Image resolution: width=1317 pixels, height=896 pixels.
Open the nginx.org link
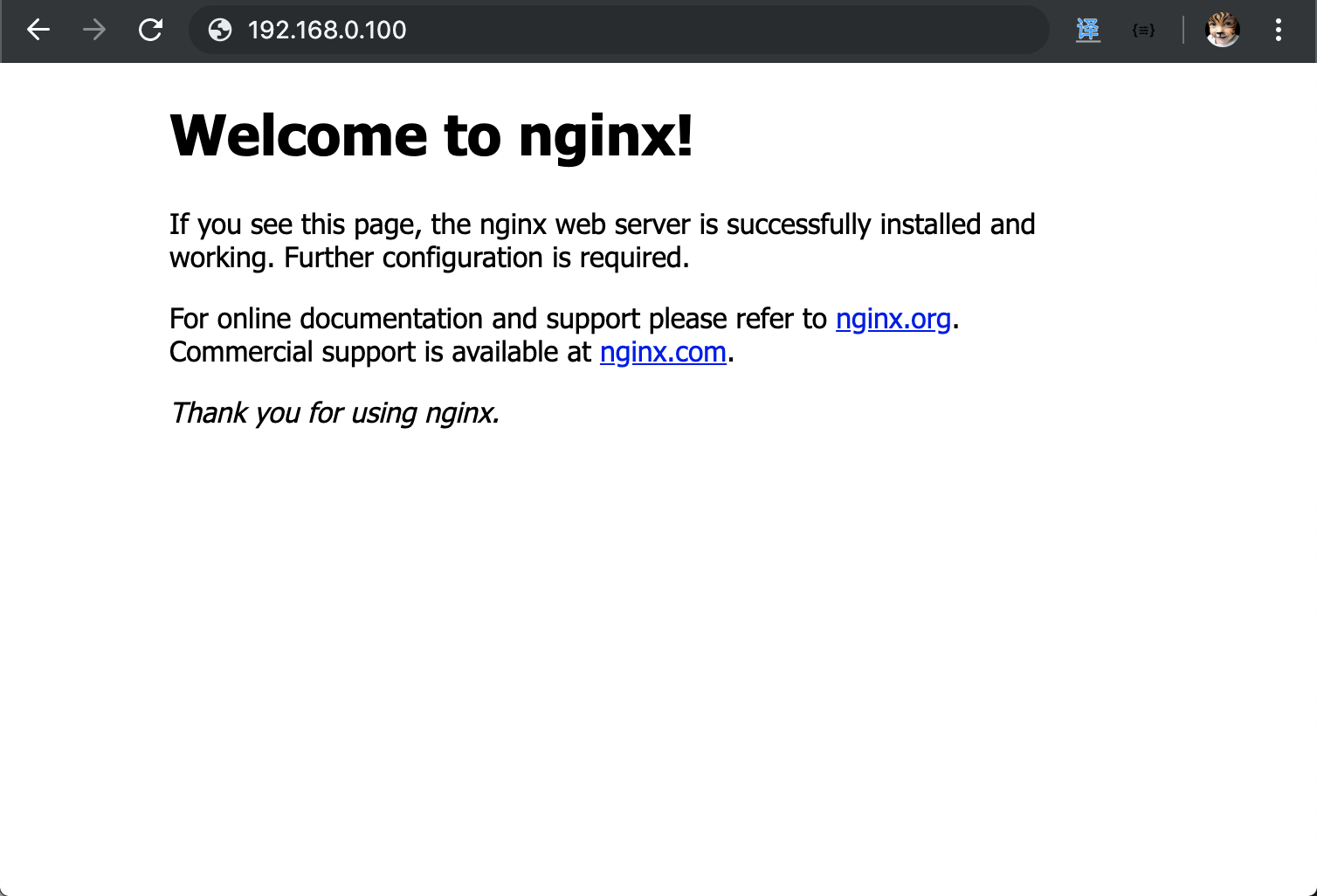[893, 319]
